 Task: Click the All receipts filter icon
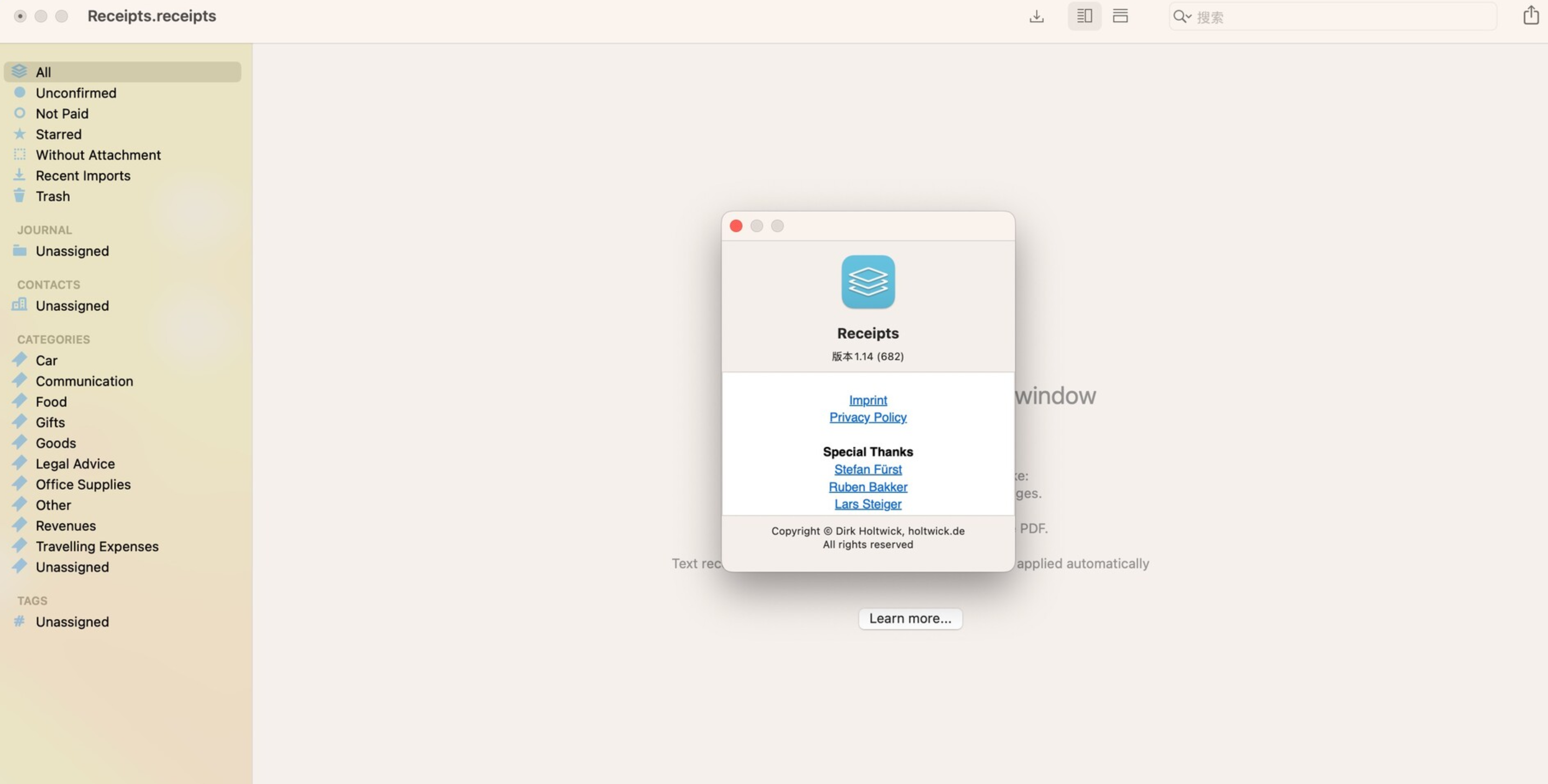19,71
